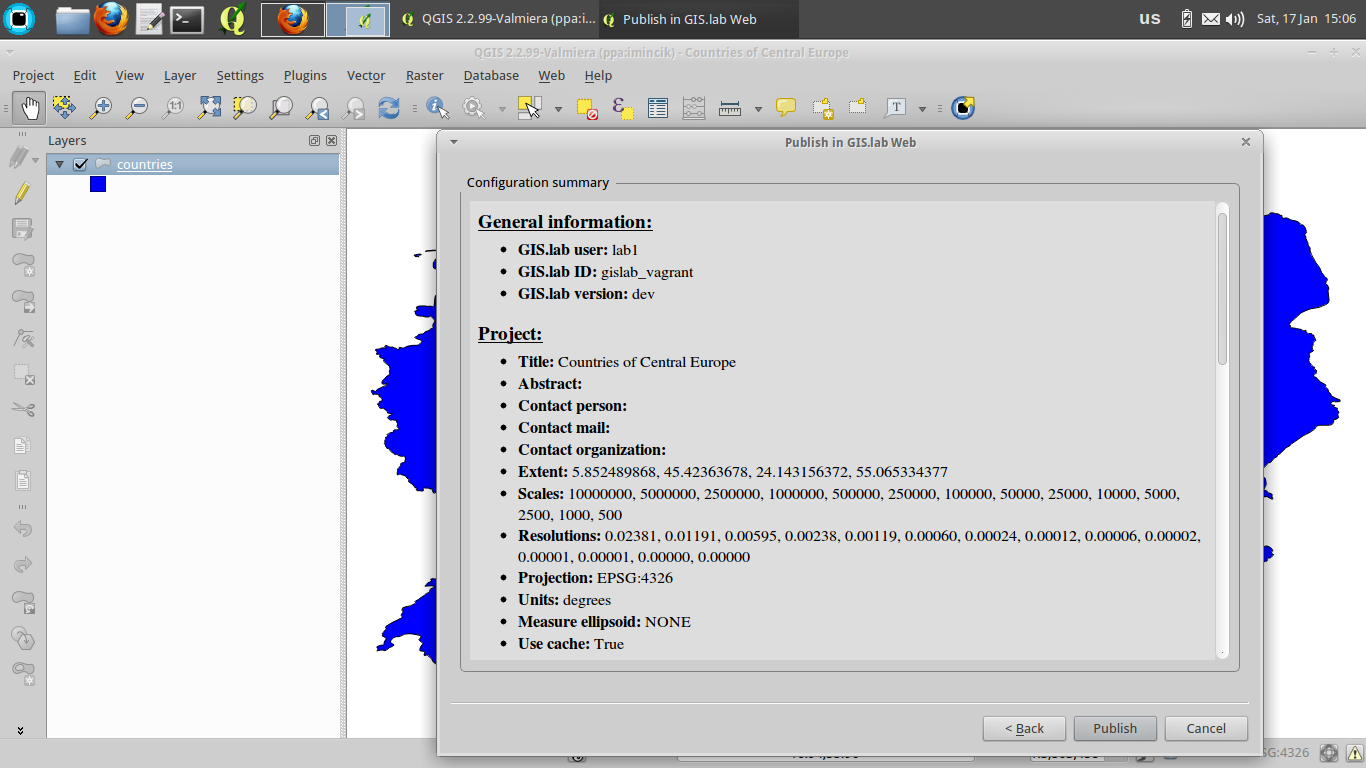Image resolution: width=1366 pixels, height=768 pixels.
Task: Close the Layers panel
Action: click(x=331, y=141)
